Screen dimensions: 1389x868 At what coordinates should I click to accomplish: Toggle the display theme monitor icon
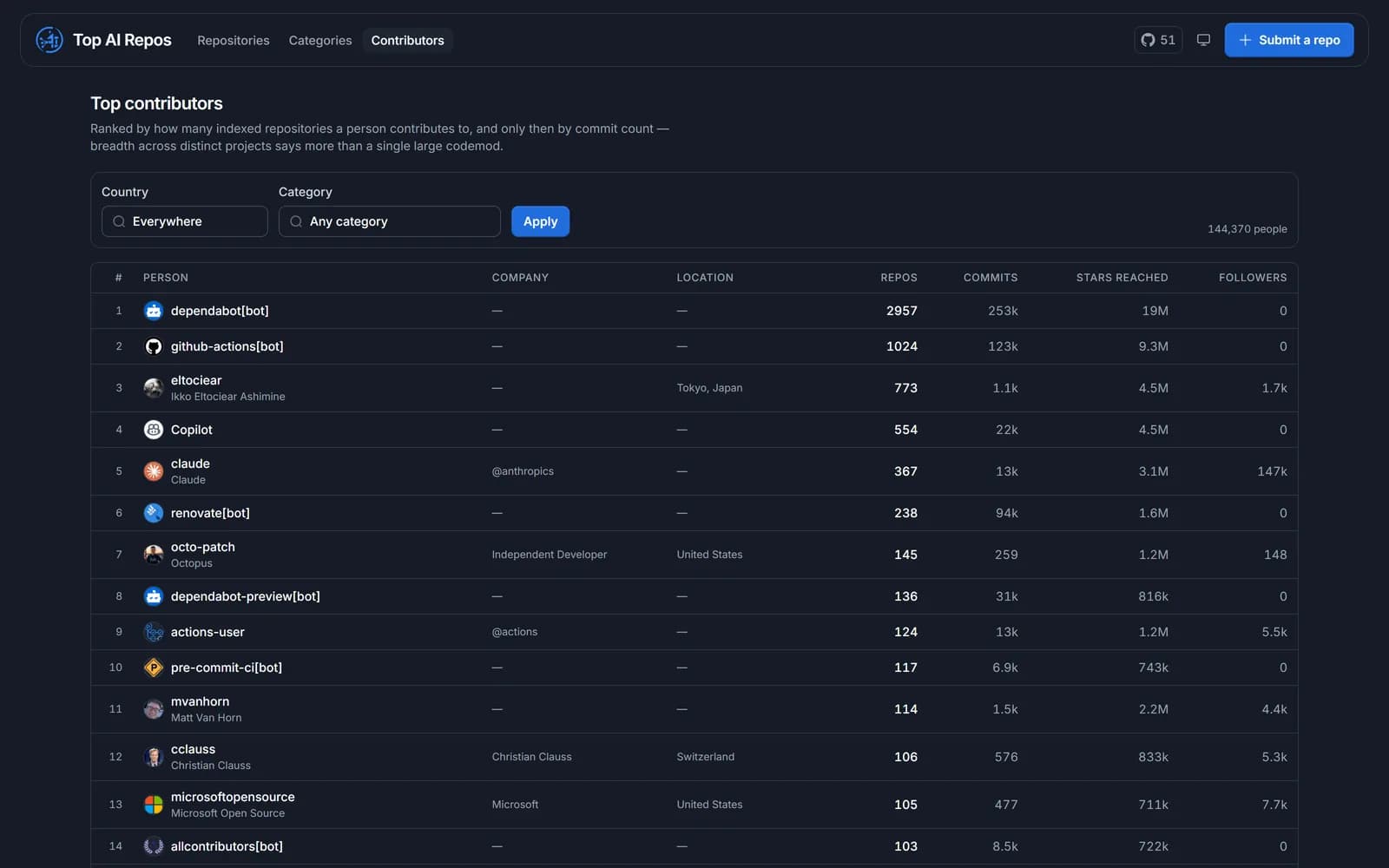[1203, 40]
